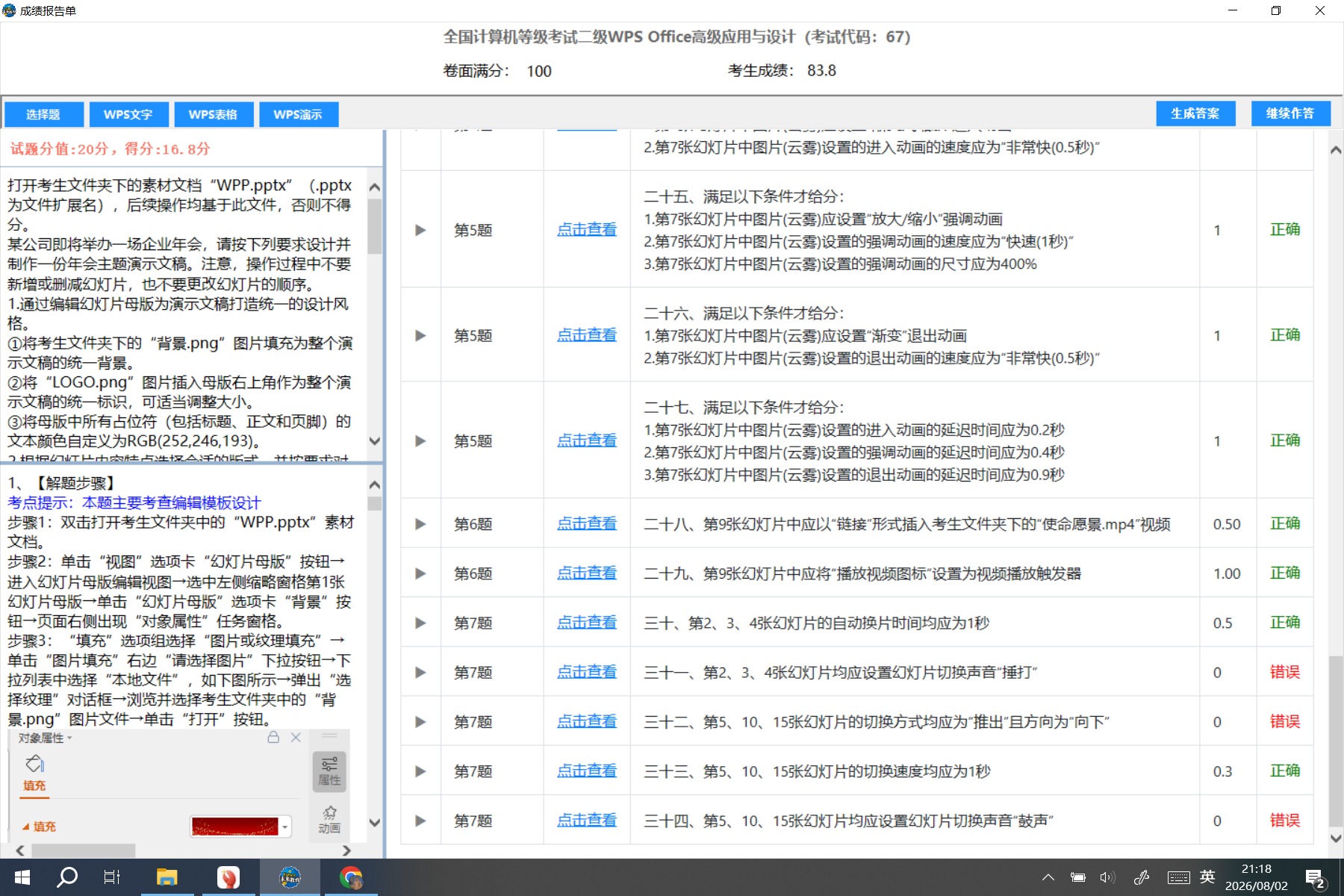
Task: Click the left panel horizontal scrollbar thumb
Action: (x=83, y=850)
